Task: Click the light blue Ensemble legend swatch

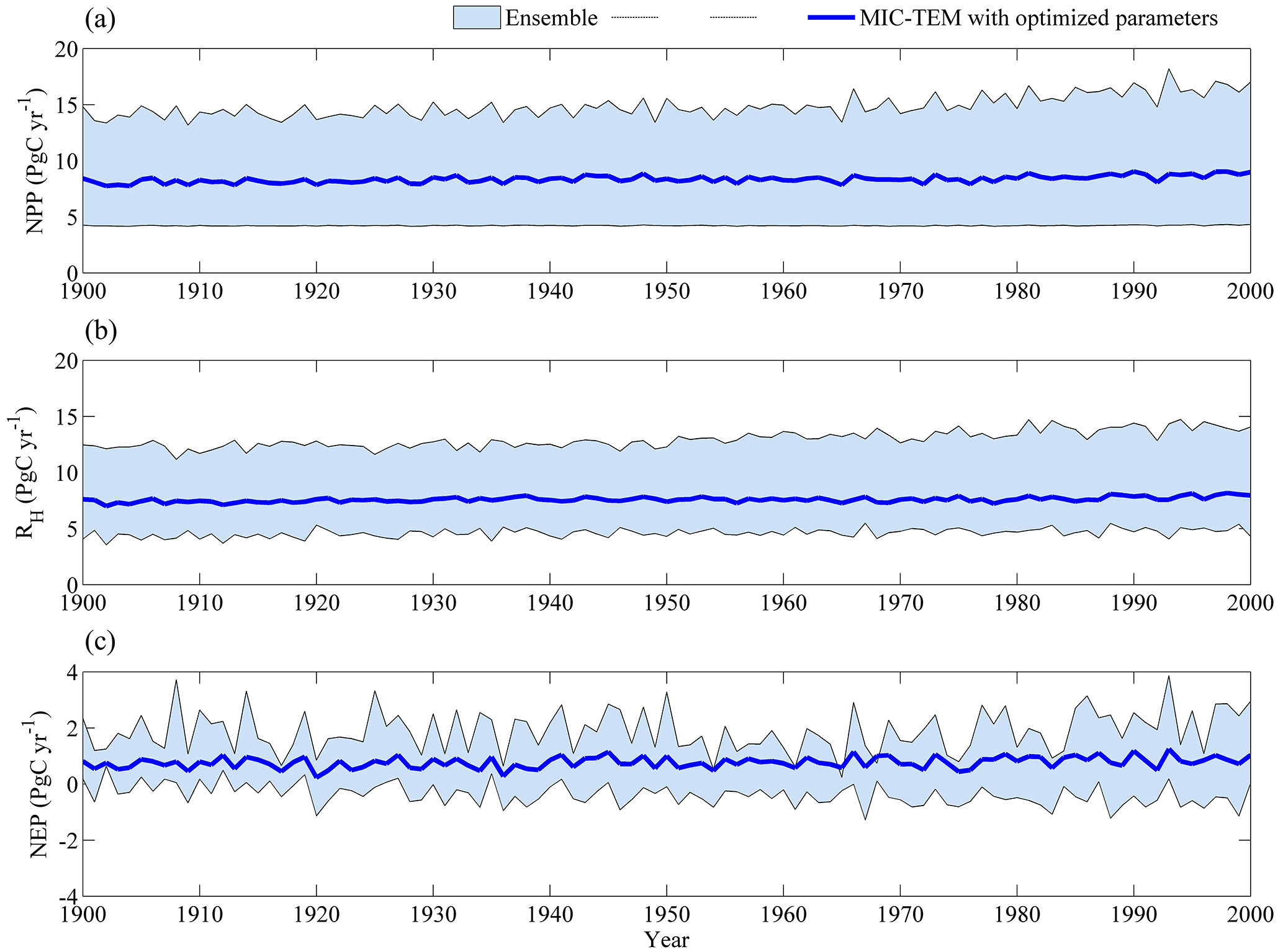Action: click(476, 17)
